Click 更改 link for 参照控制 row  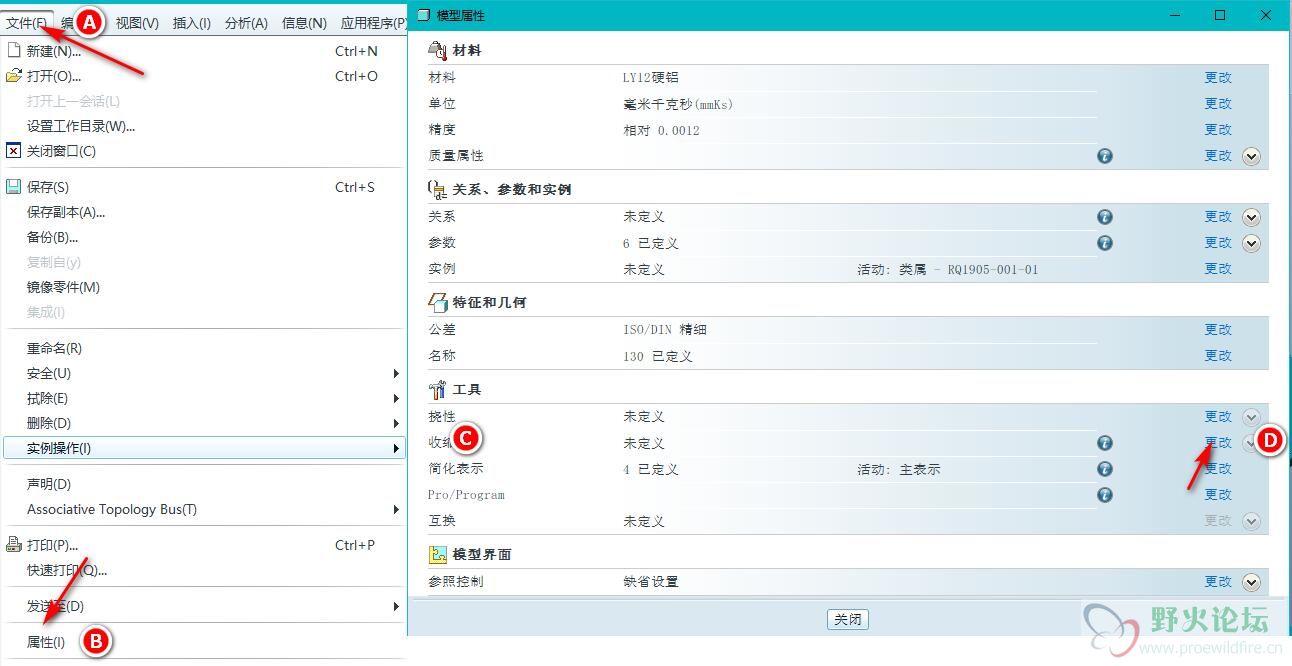1218,582
